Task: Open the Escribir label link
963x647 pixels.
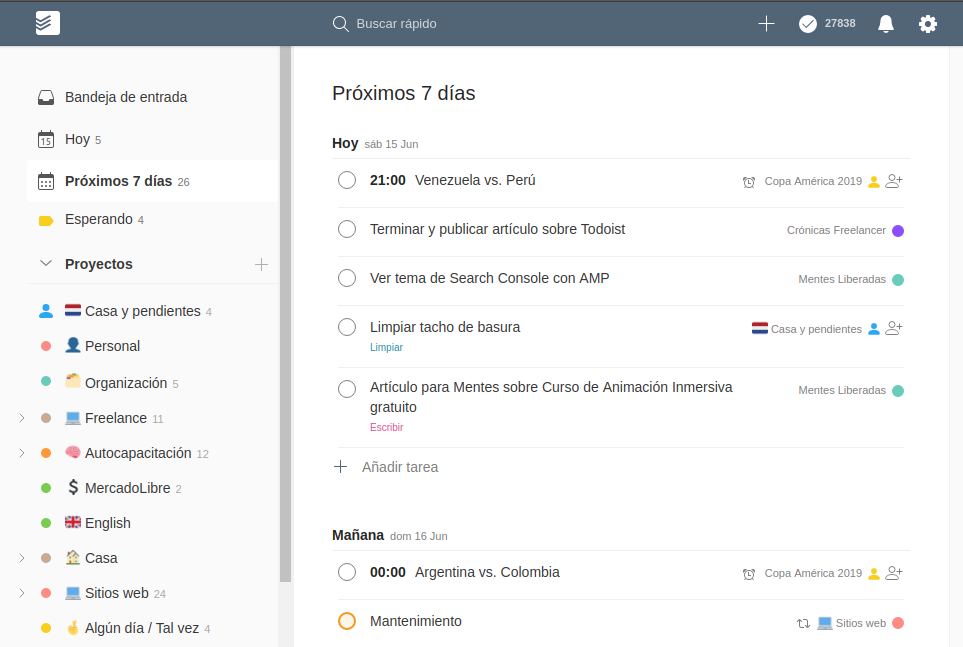Action: click(386, 427)
